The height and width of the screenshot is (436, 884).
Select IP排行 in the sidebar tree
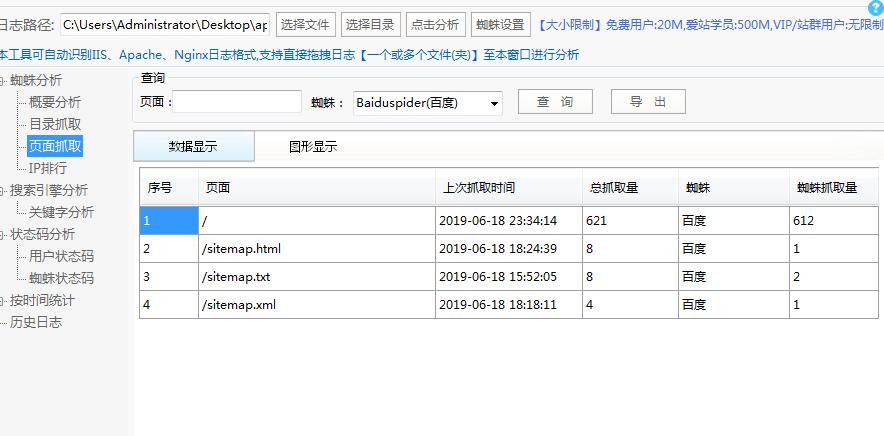(48, 168)
